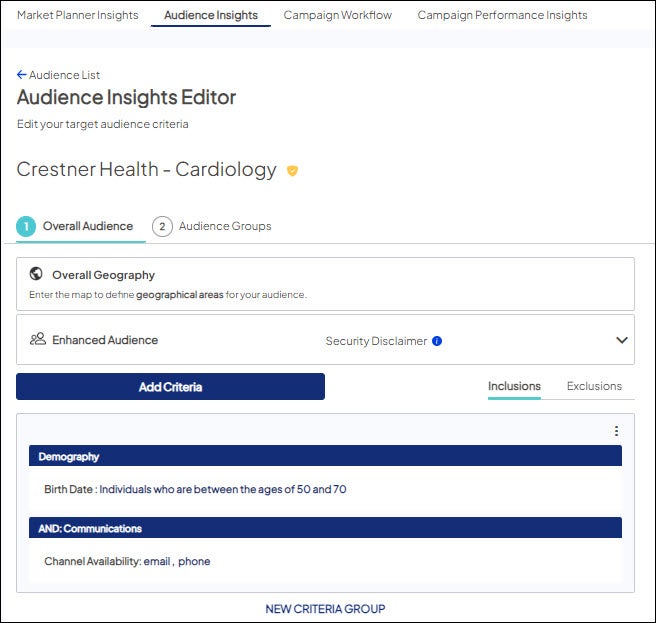Select step 2 Audience Groups circle
Screen dimensions: 656x623
click(162, 226)
